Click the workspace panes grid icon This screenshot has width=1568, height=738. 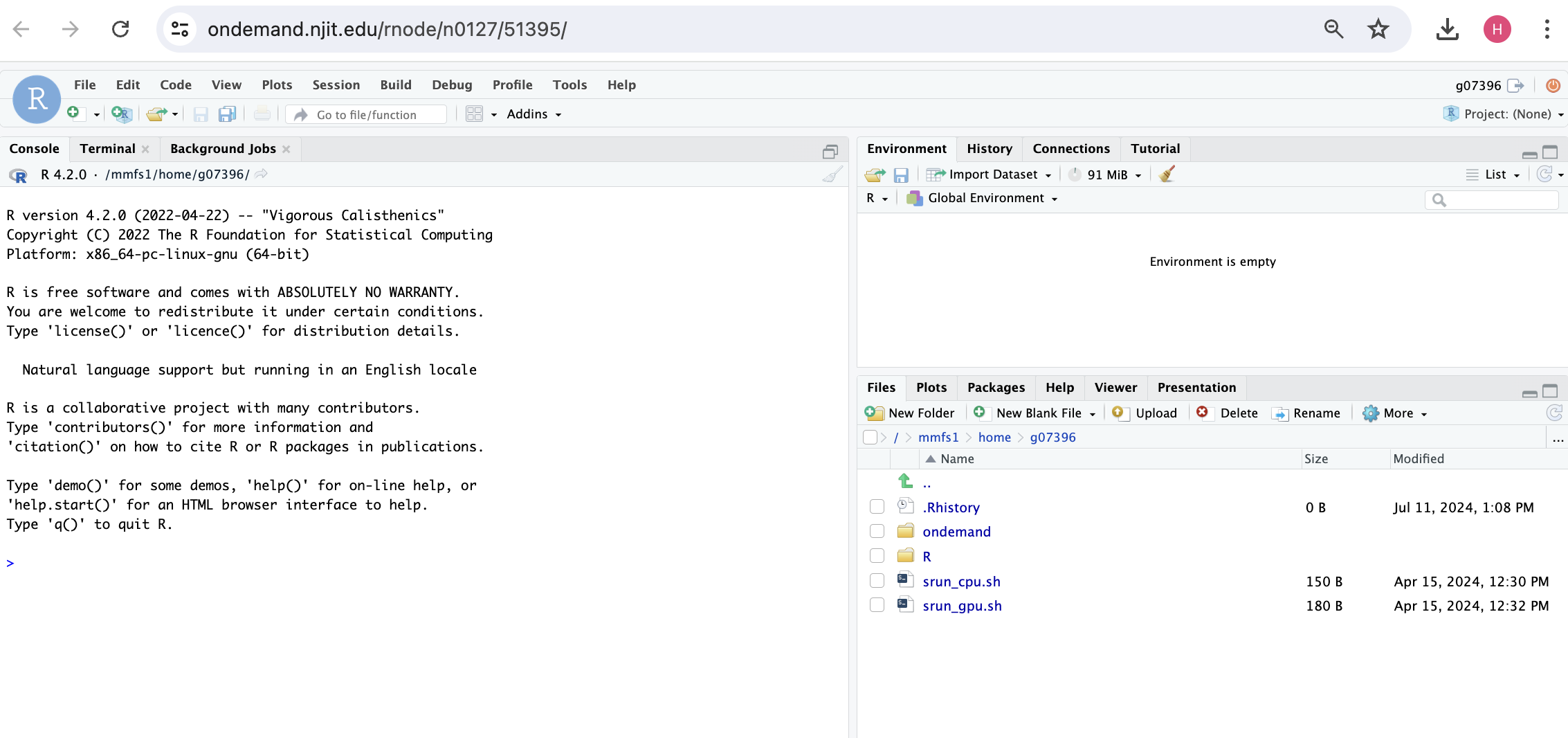click(474, 114)
